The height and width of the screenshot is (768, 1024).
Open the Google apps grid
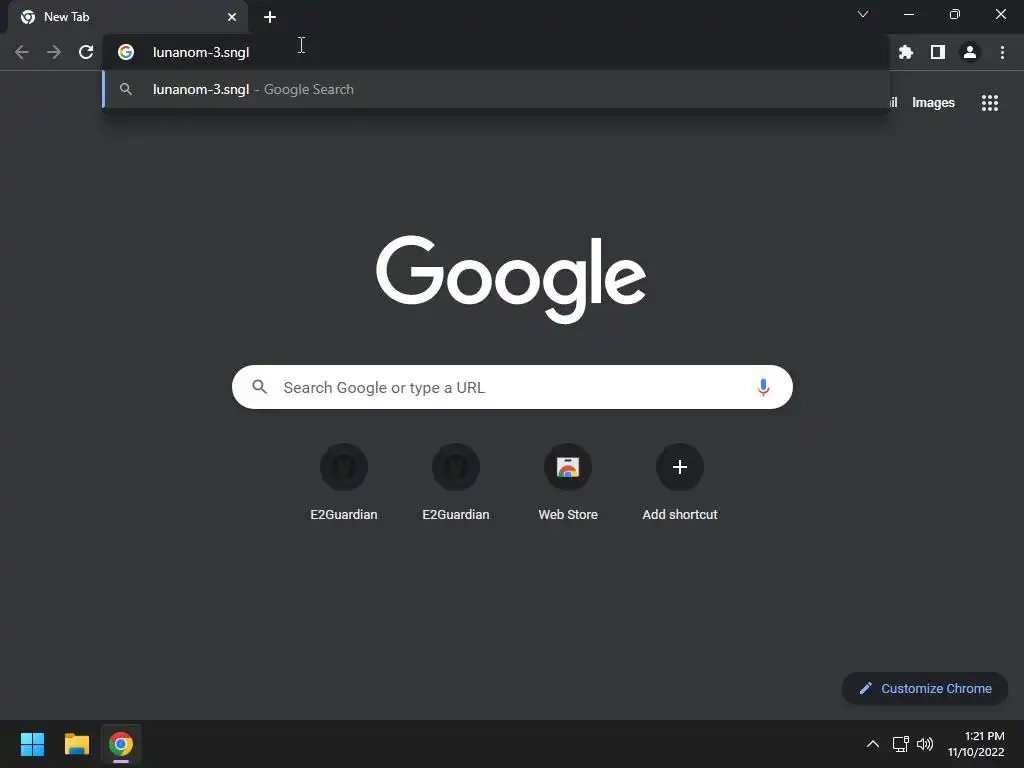click(990, 103)
